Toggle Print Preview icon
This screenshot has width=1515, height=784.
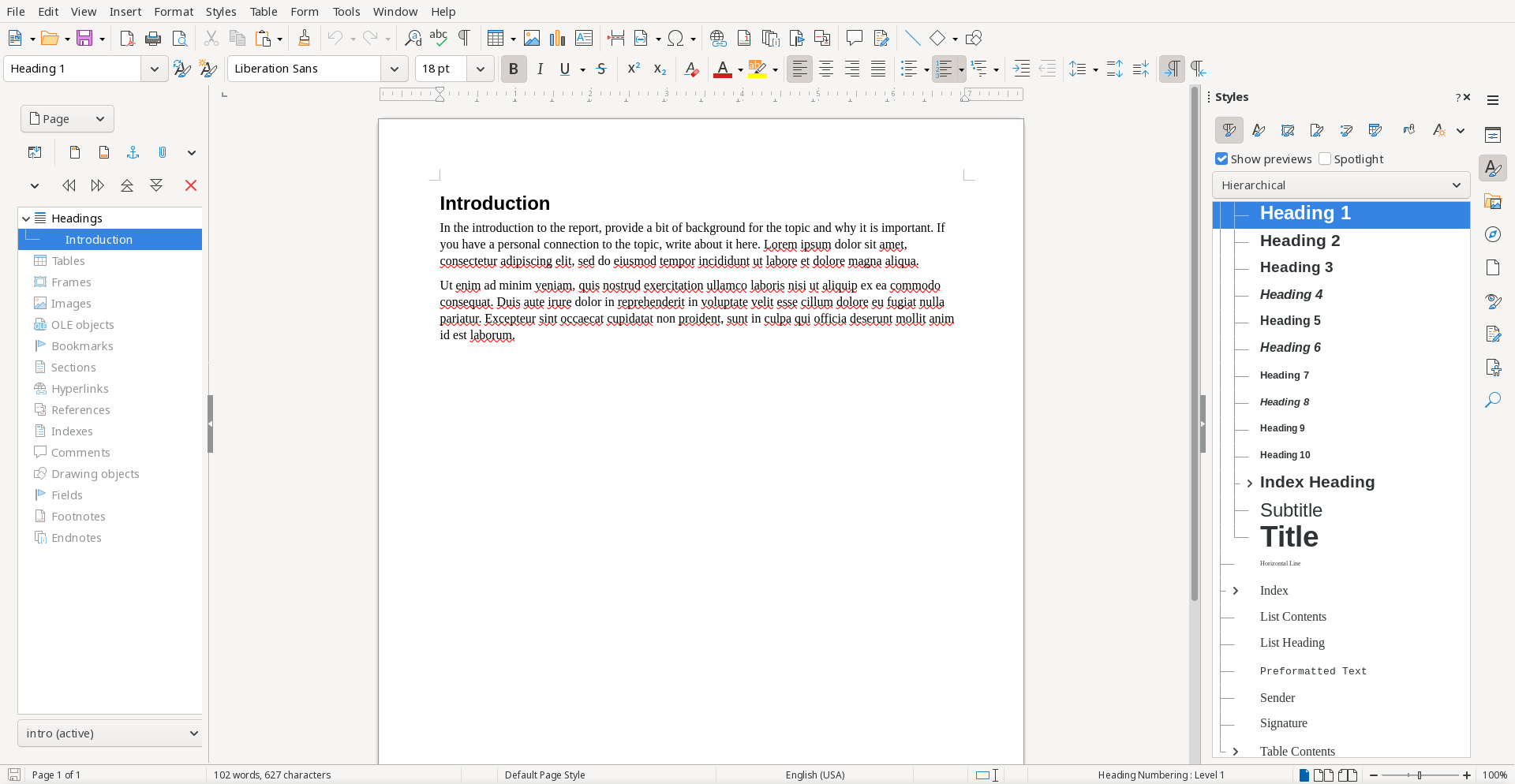(x=180, y=38)
